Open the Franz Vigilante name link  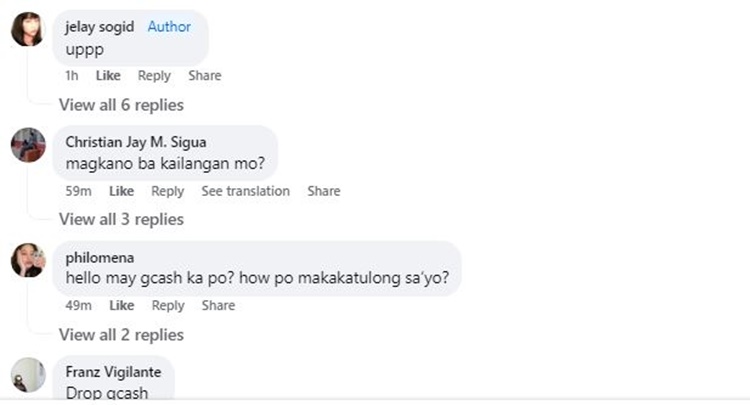[x=112, y=371]
